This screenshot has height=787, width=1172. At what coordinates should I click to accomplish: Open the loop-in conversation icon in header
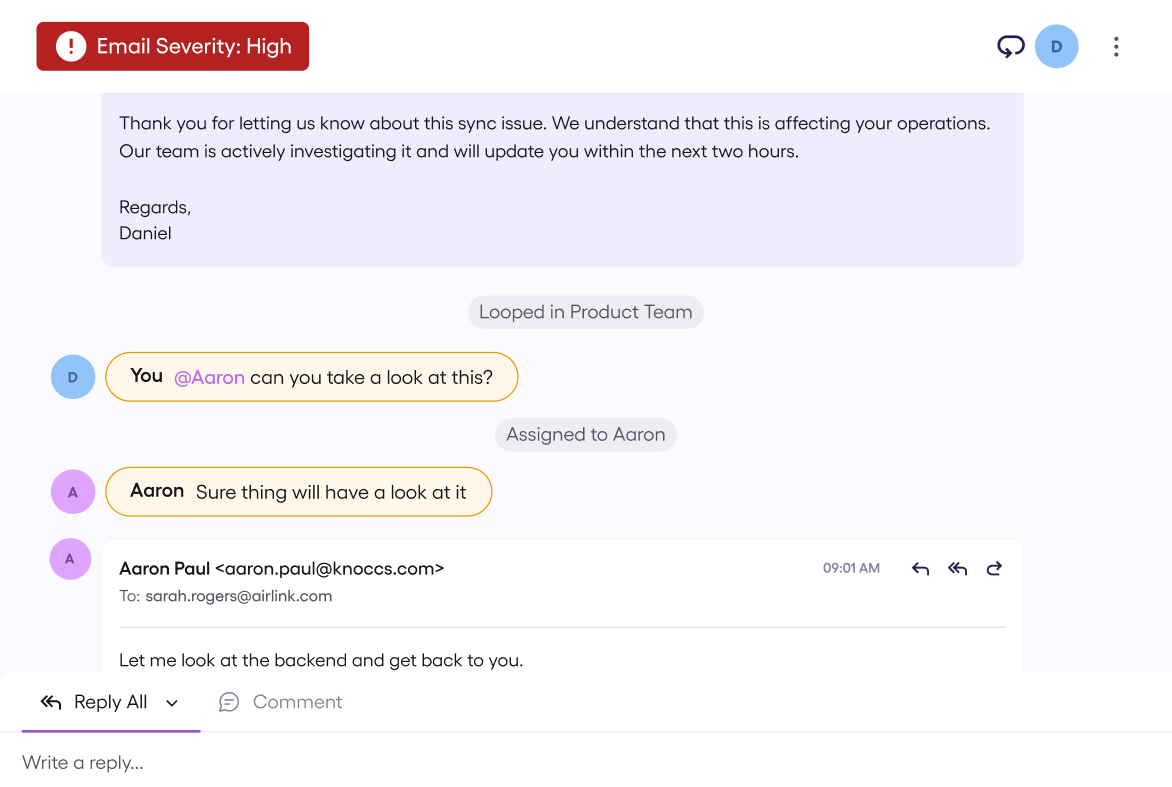(x=1011, y=46)
